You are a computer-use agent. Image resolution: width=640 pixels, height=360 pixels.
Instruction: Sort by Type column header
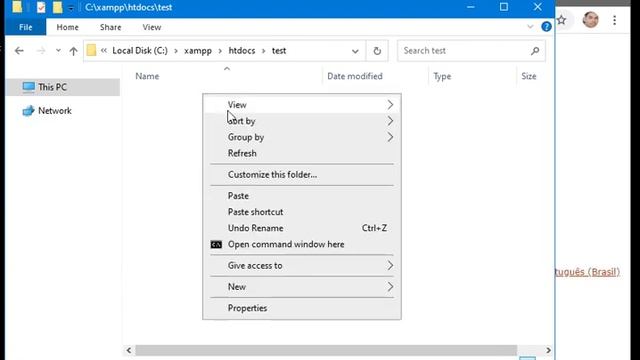[x=442, y=76]
